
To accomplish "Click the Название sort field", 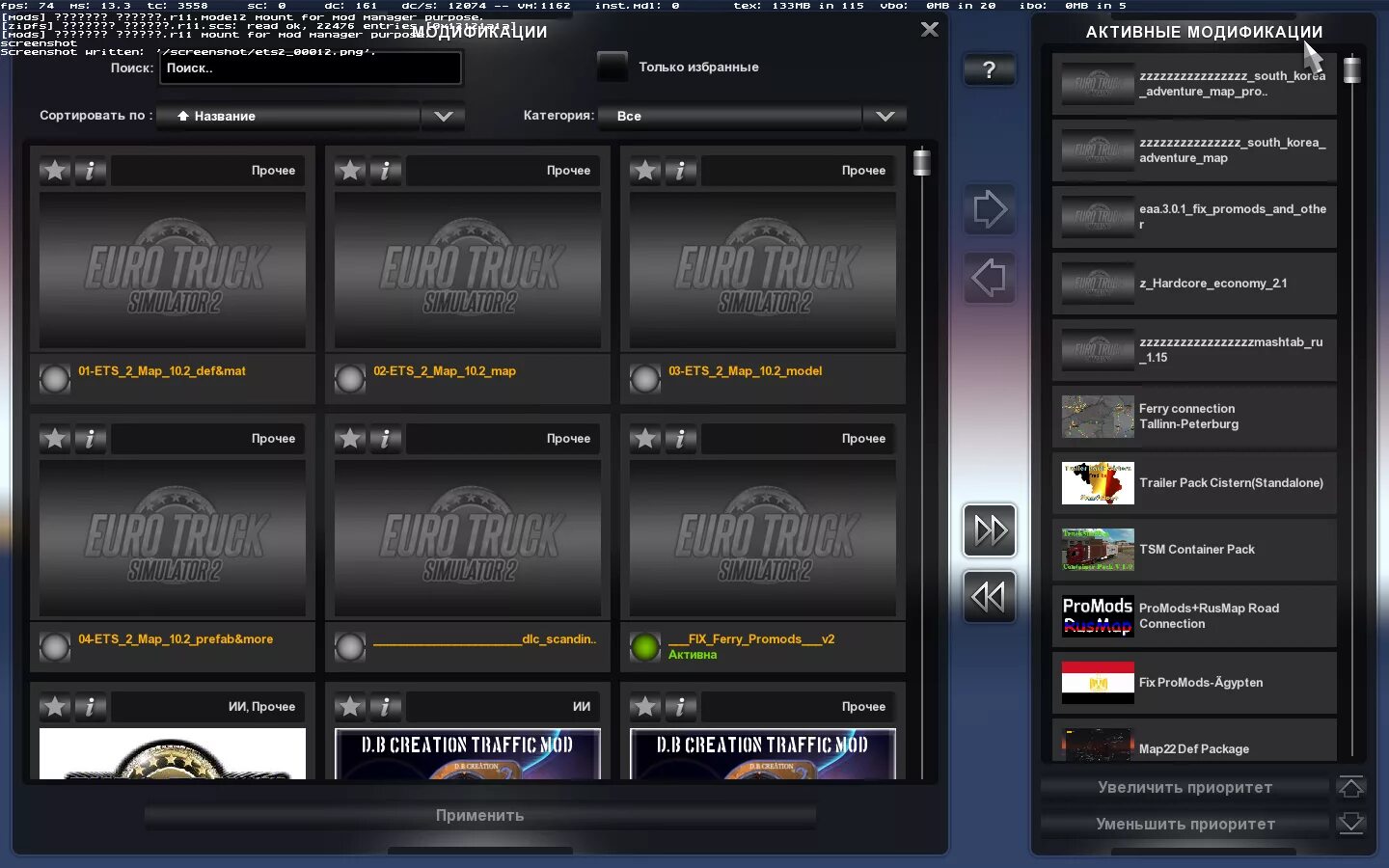I will pos(288,116).
